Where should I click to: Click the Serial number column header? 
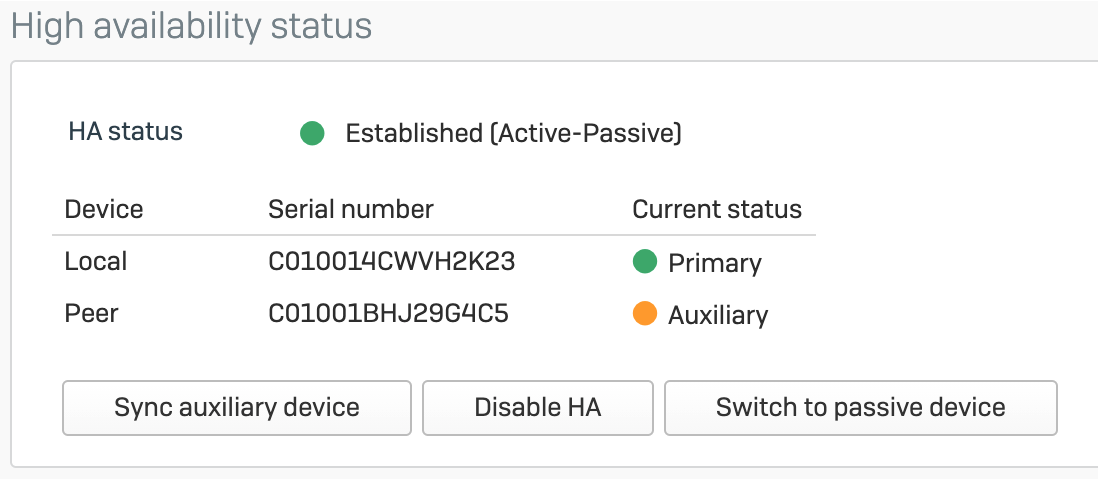[x=351, y=209]
